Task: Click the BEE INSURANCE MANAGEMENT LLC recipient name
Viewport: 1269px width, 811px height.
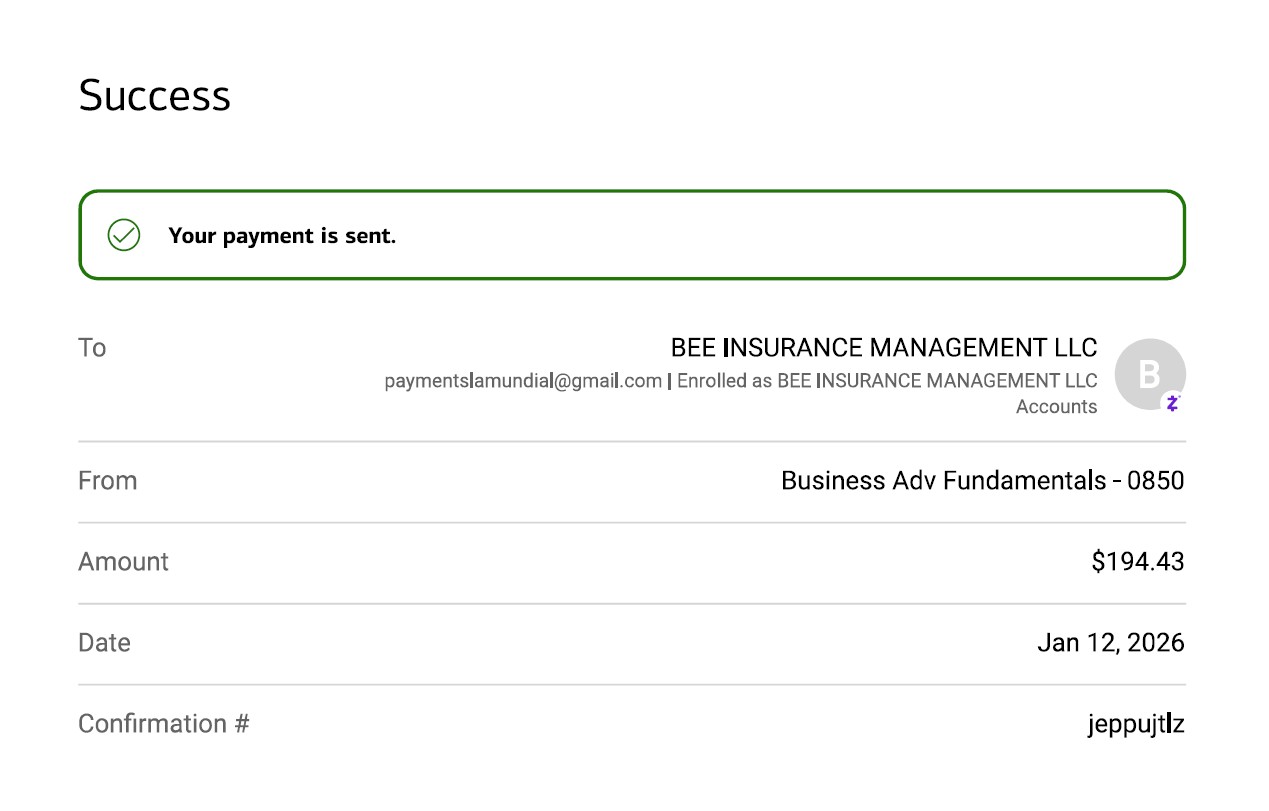Action: [x=883, y=348]
